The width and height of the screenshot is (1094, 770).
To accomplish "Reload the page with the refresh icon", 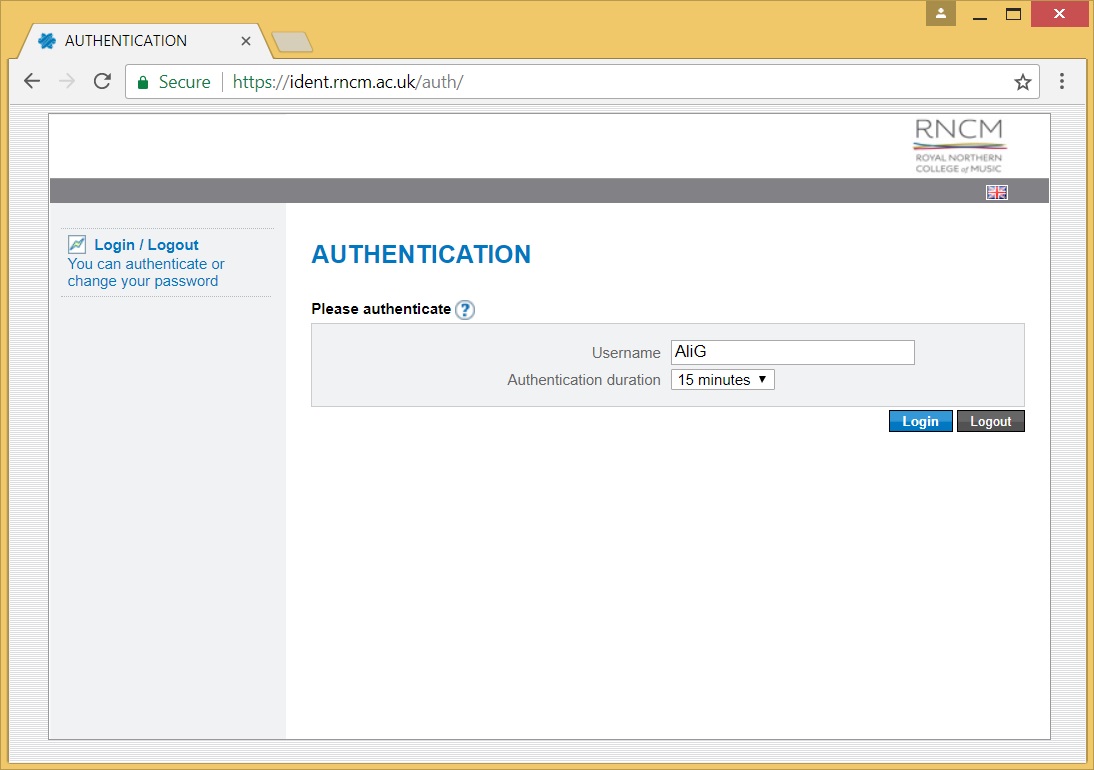I will pos(101,81).
